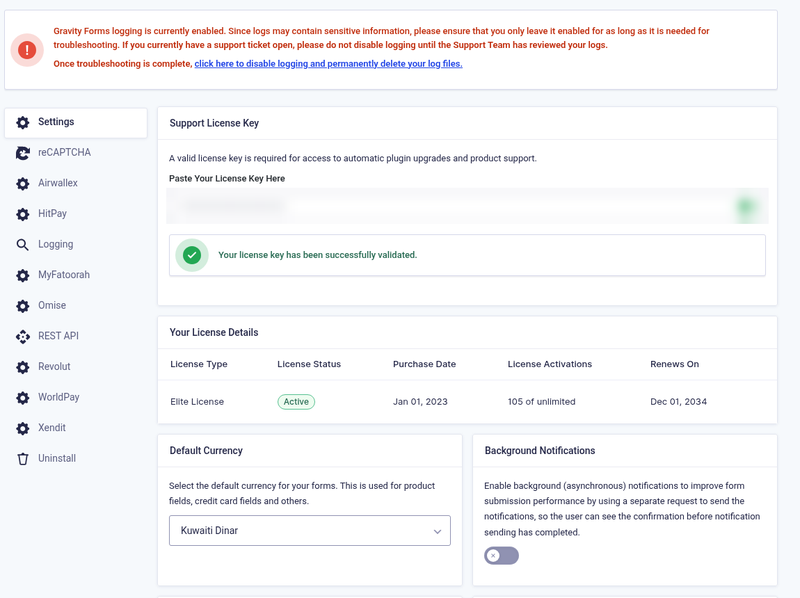Viewport: 800px width, 598px height.
Task: Click the Uninstall trash icon
Action: (x=22, y=459)
